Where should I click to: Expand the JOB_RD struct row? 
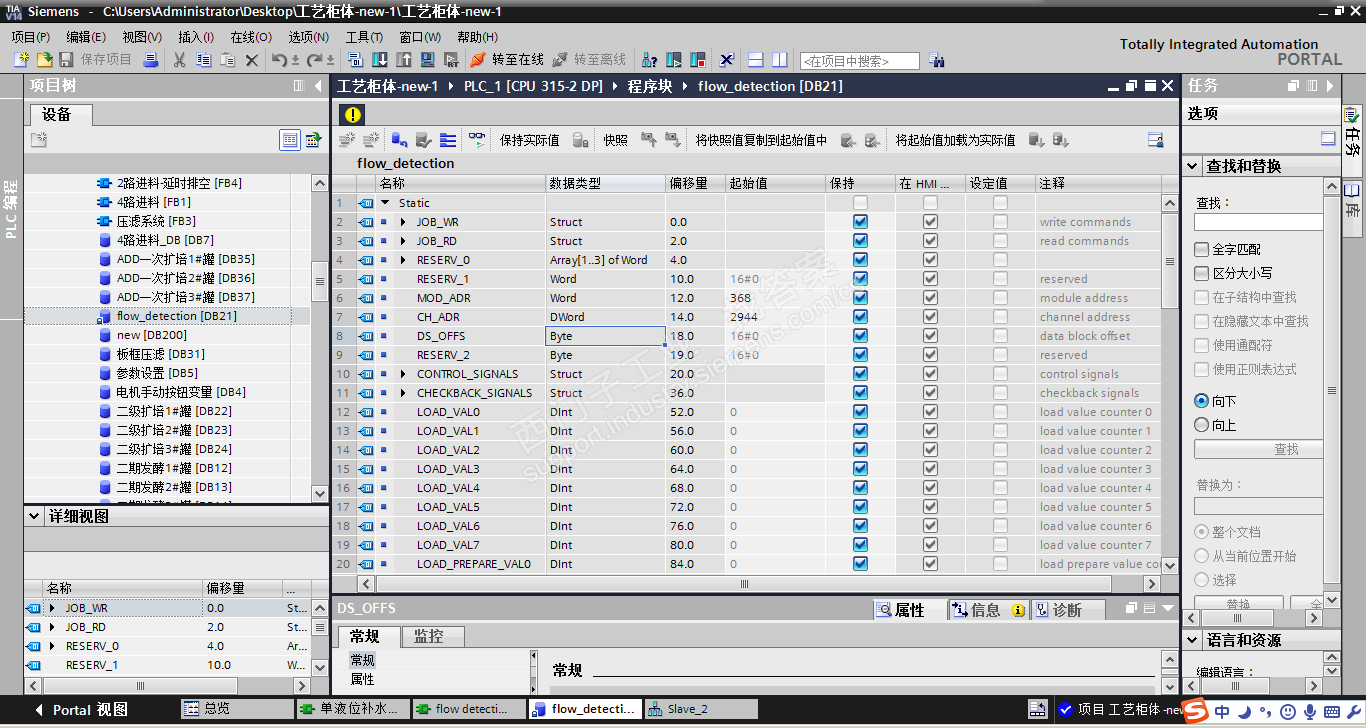pos(403,241)
